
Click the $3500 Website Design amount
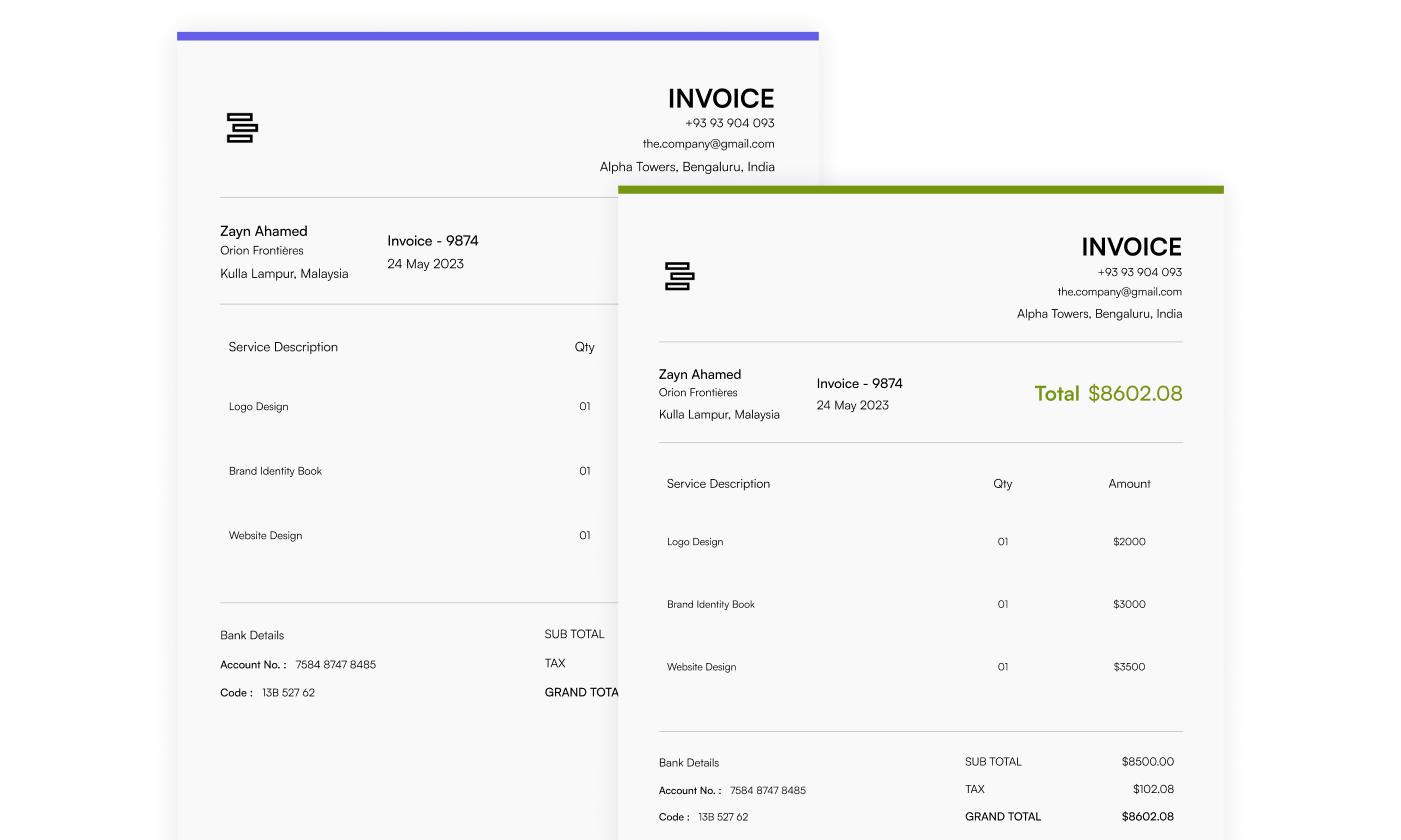pyautogui.click(x=1129, y=667)
